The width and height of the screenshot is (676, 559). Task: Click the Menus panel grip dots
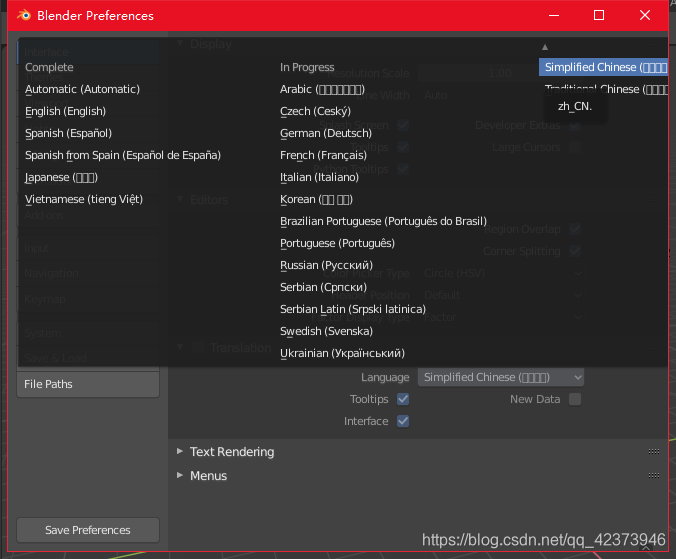pyautogui.click(x=654, y=475)
